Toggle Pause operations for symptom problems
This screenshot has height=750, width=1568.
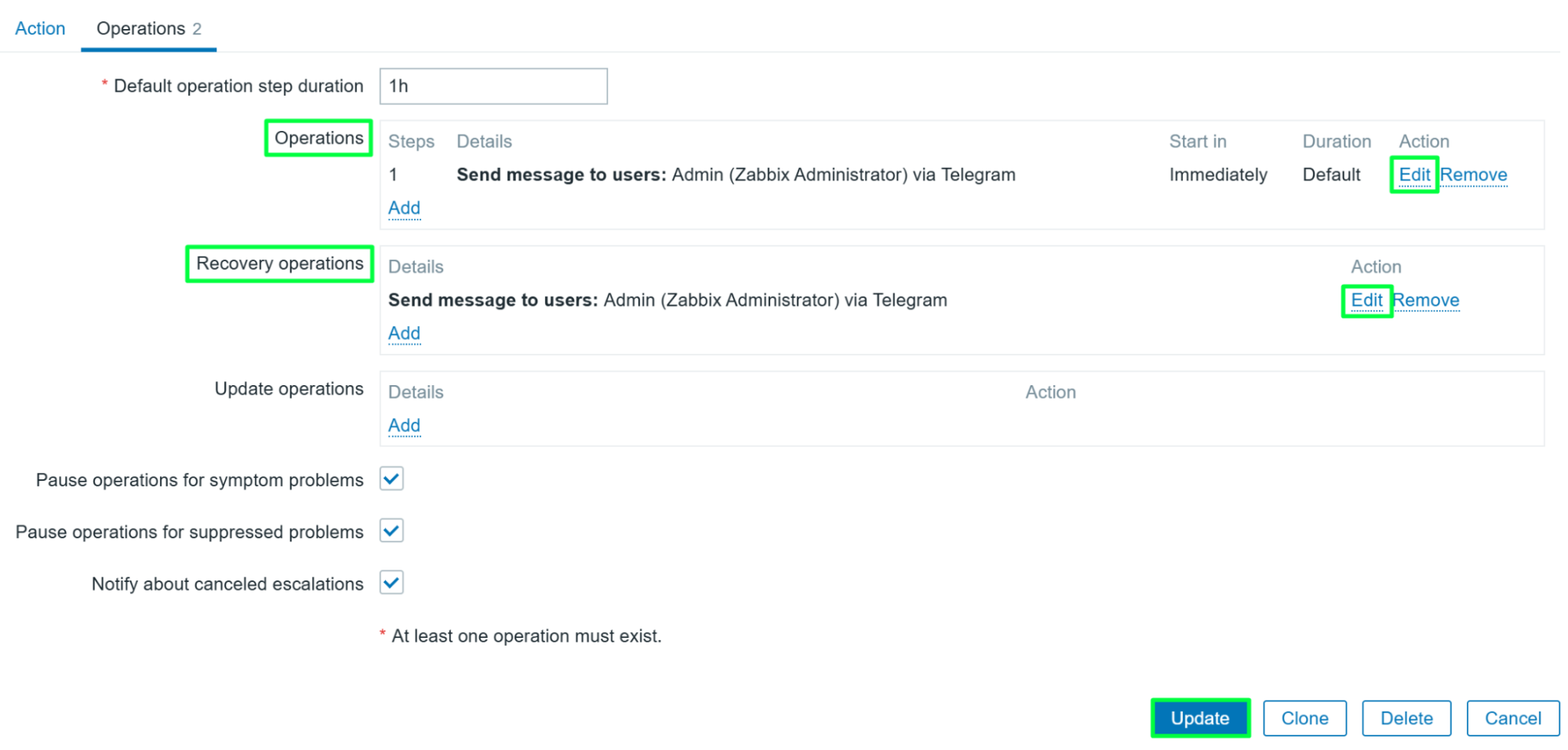point(391,479)
